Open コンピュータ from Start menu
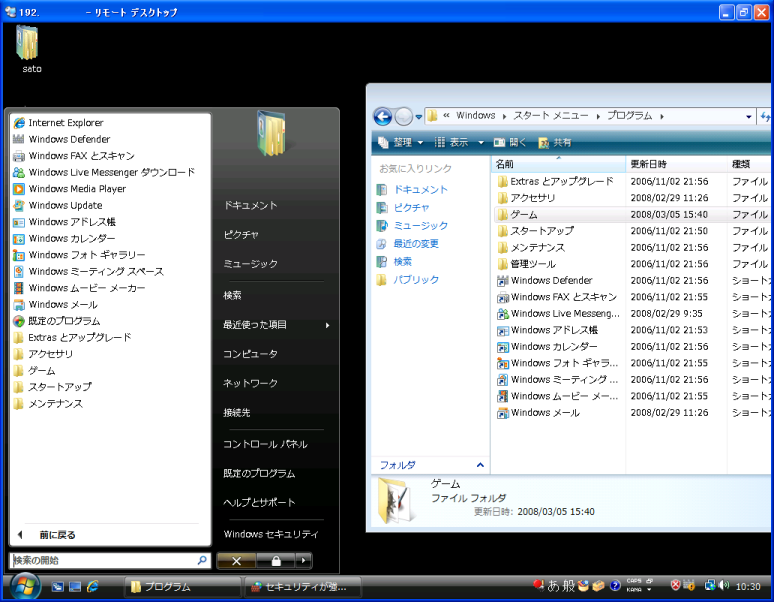The height and width of the screenshot is (602, 774). click(x=250, y=354)
